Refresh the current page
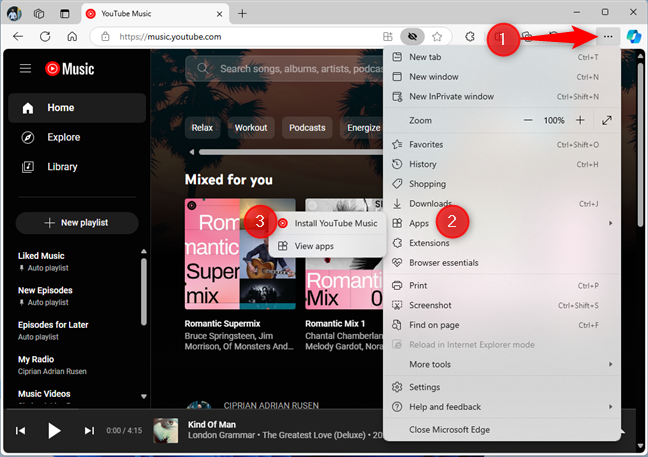 (45, 37)
